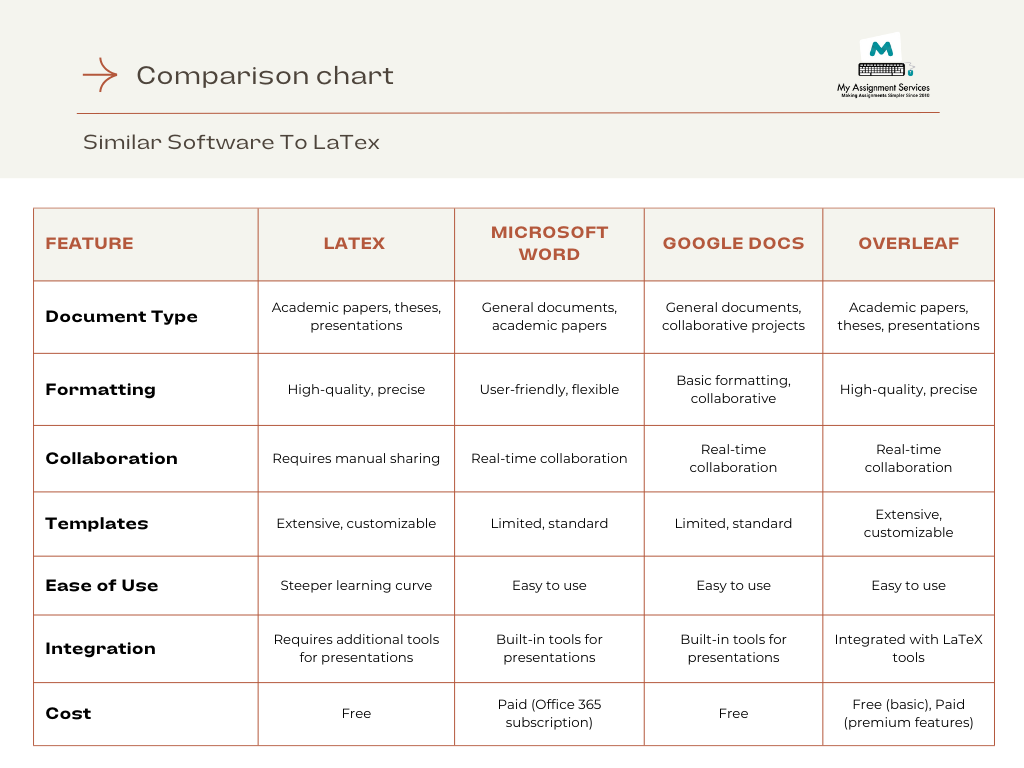Click Microsoft Word's "Easy to use" cell
Image resolution: width=1024 pixels, height=768 pixels.
[549, 586]
